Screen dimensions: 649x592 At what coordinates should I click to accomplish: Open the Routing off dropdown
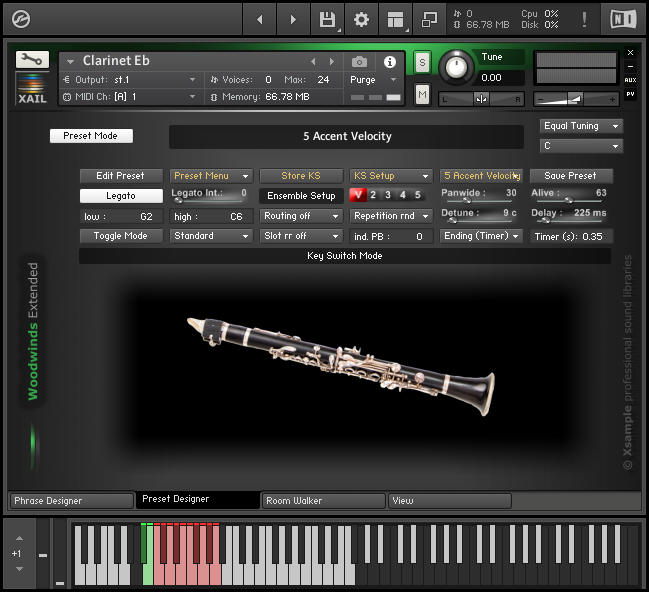[301, 216]
